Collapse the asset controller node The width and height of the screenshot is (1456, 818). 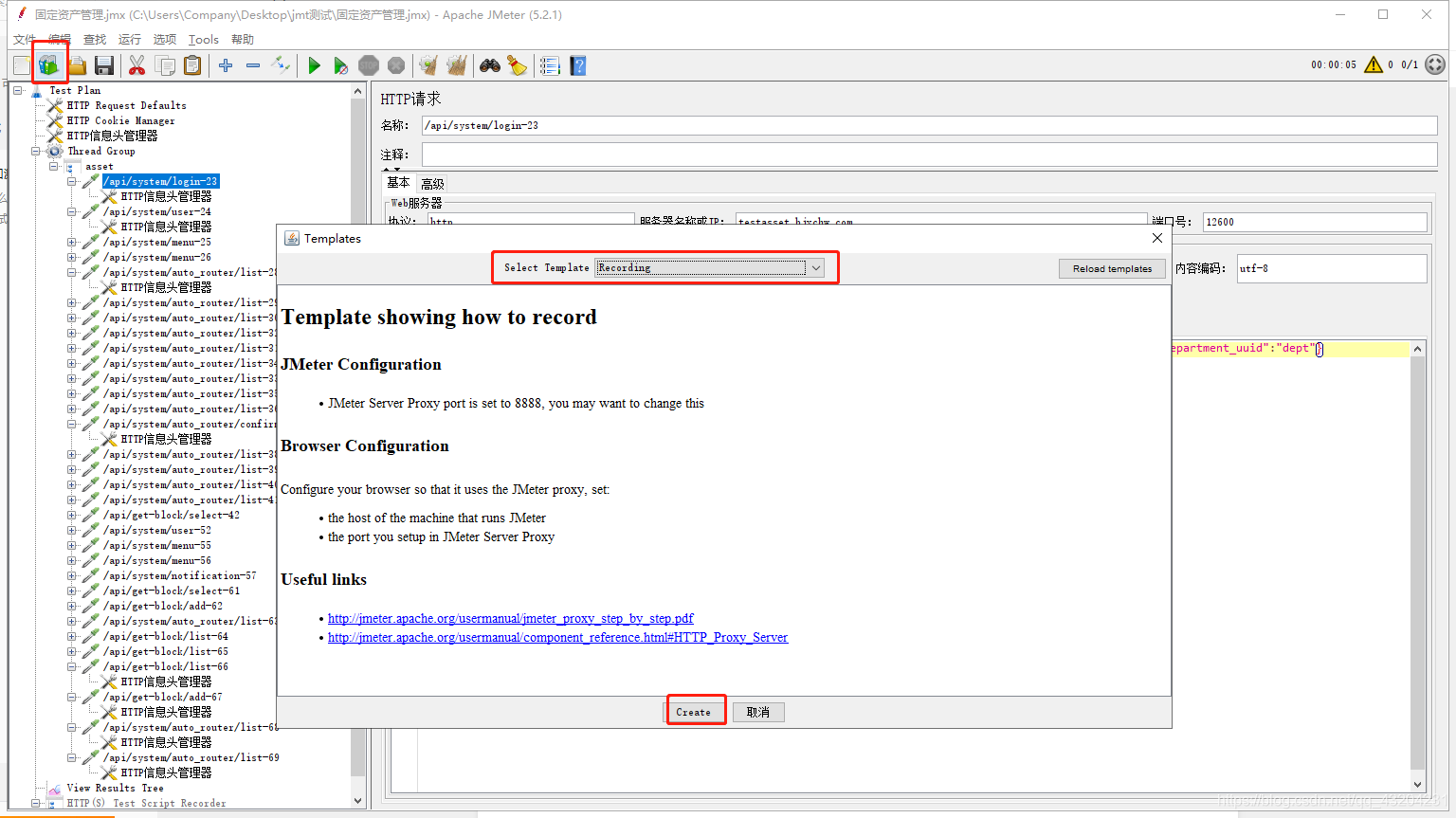(x=54, y=166)
